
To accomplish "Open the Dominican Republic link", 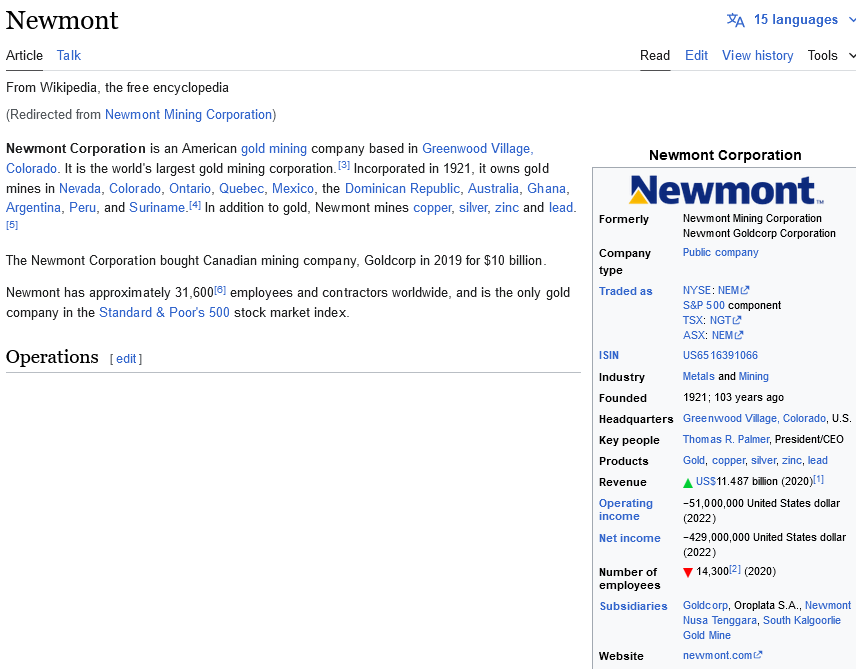I will pyautogui.click(x=402, y=188).
